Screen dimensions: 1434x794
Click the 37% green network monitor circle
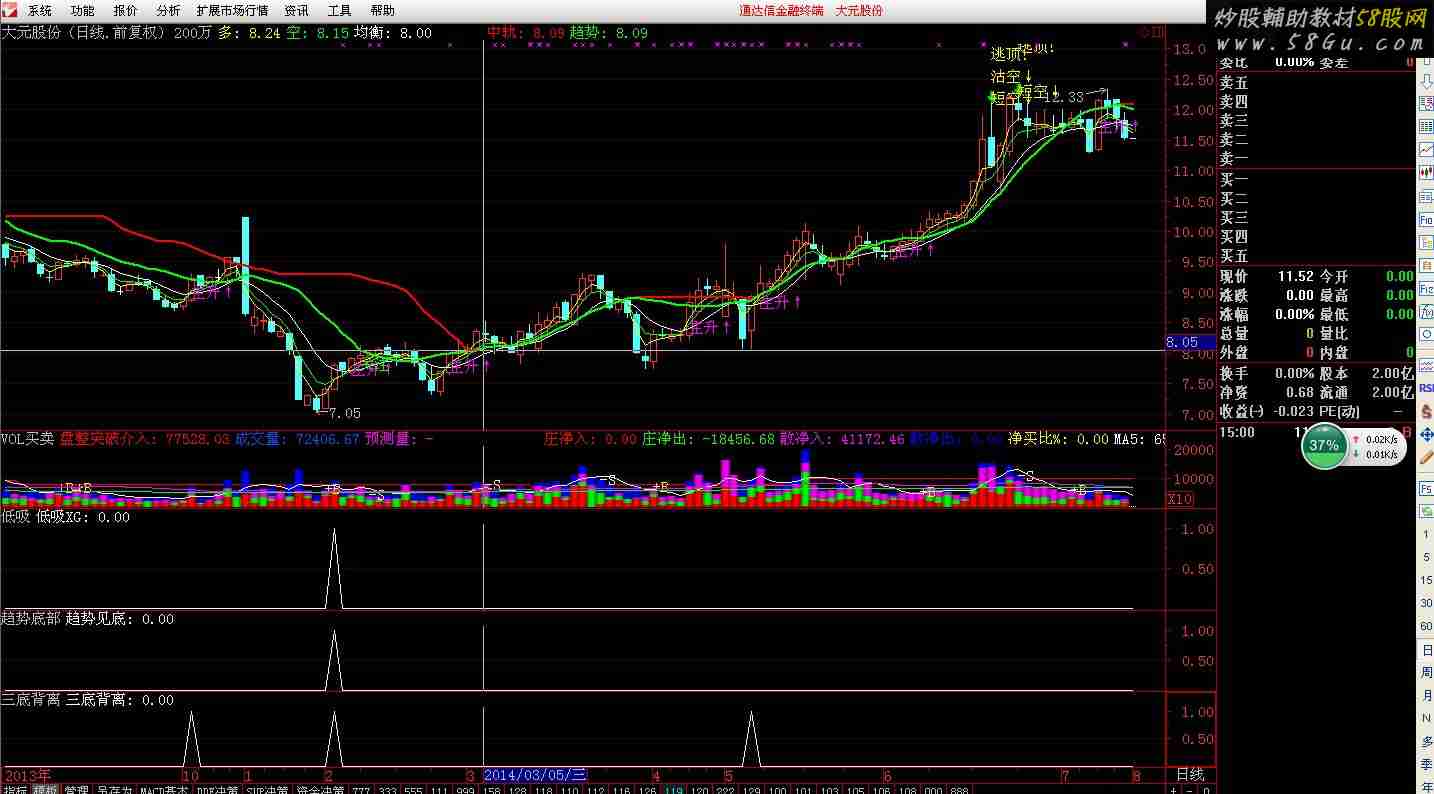click(1324, 445)
